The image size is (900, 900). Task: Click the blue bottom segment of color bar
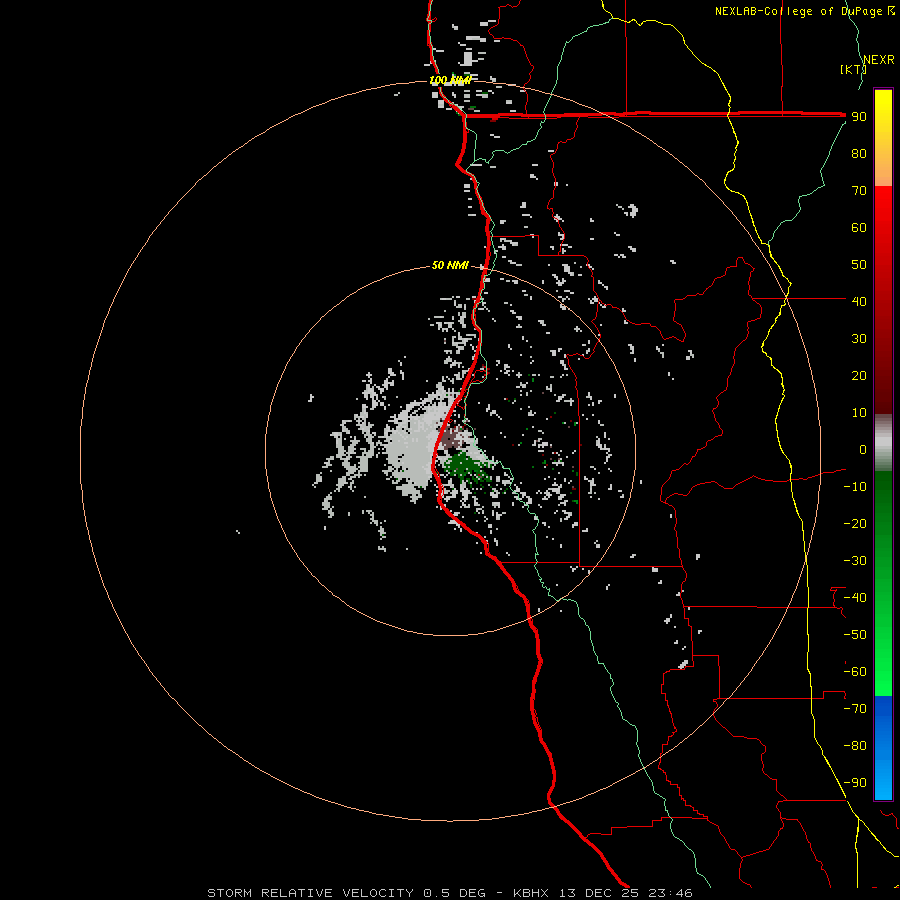pos(883,748)
